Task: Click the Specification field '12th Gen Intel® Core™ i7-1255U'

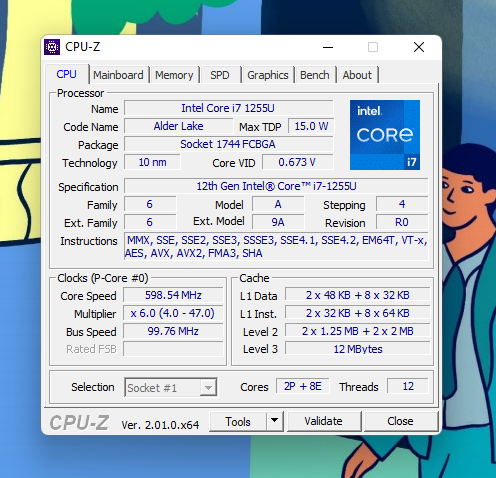Action: point(276,186)
